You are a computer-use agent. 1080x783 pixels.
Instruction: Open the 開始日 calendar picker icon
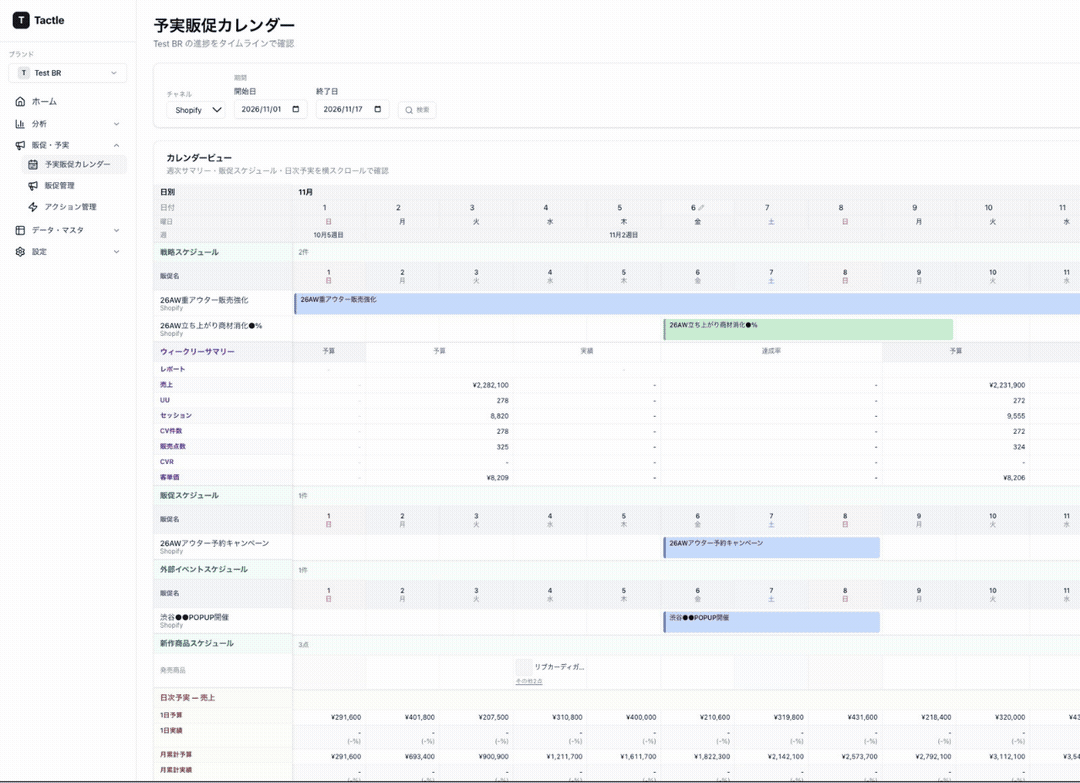click(296, 109)
